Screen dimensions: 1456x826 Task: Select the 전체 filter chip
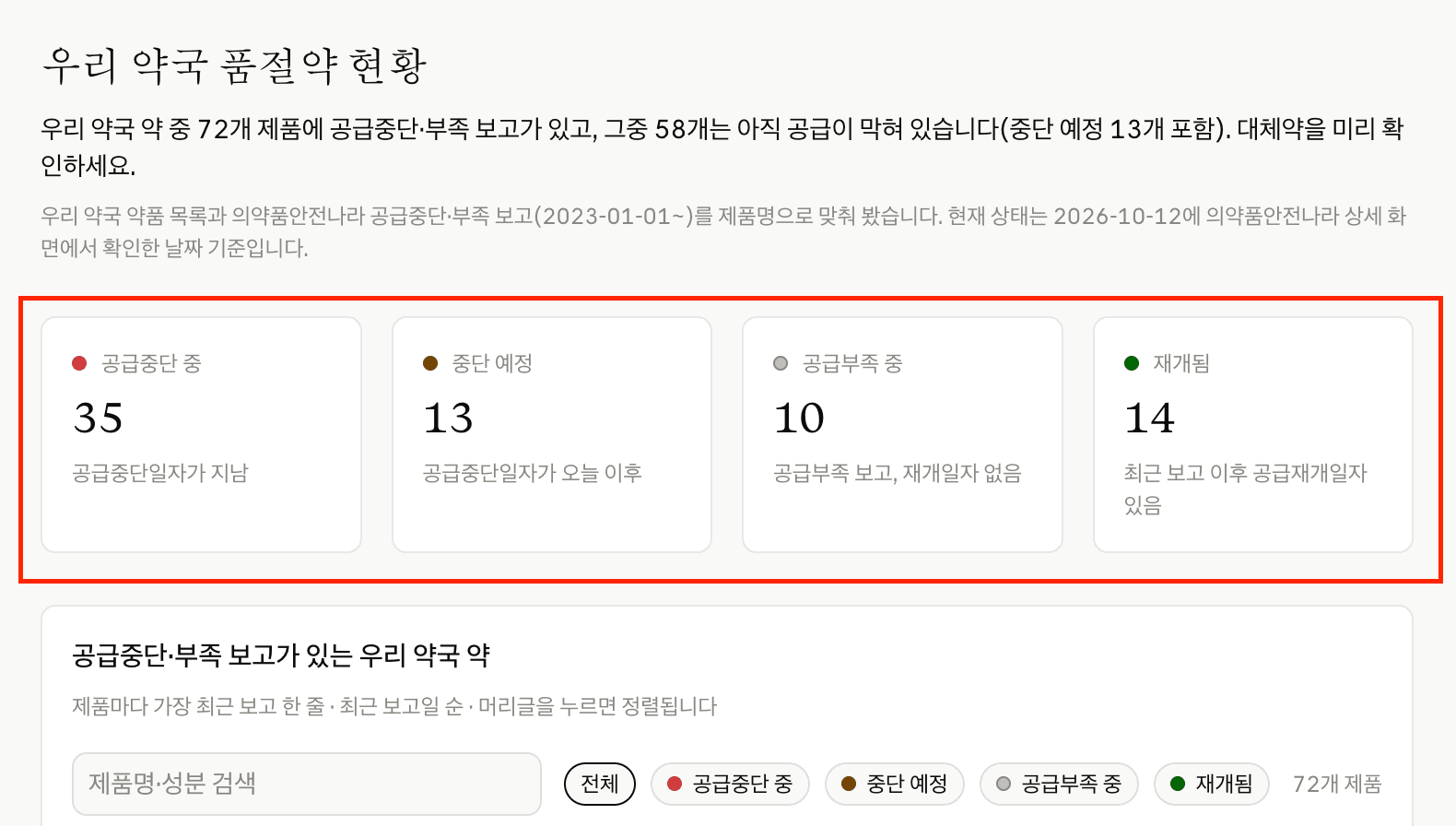click(x=600, y=784)
